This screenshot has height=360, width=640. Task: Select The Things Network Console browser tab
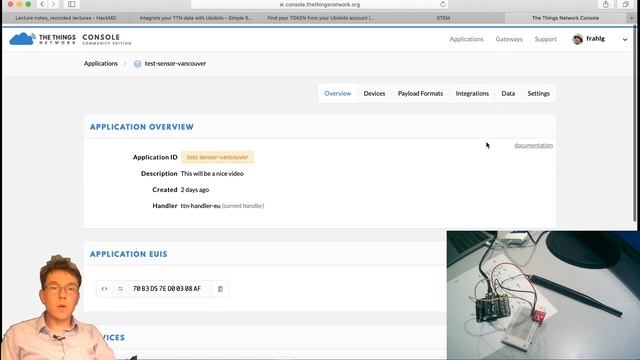click(565, 18)
